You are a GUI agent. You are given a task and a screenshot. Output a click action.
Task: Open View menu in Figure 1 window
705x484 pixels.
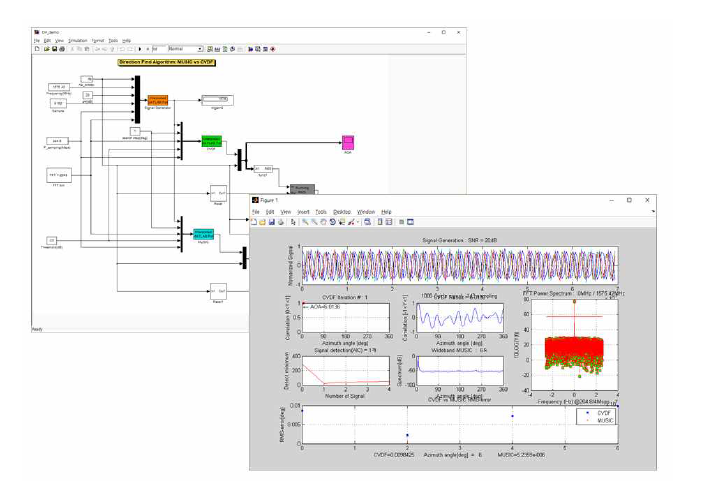click(286, 212)
